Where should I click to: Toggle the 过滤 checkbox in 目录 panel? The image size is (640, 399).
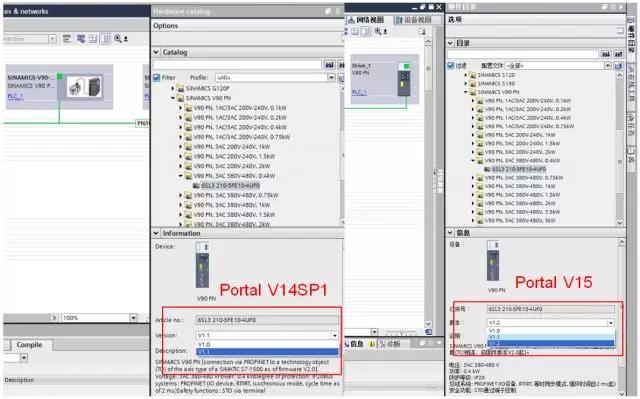coord(451,65)
